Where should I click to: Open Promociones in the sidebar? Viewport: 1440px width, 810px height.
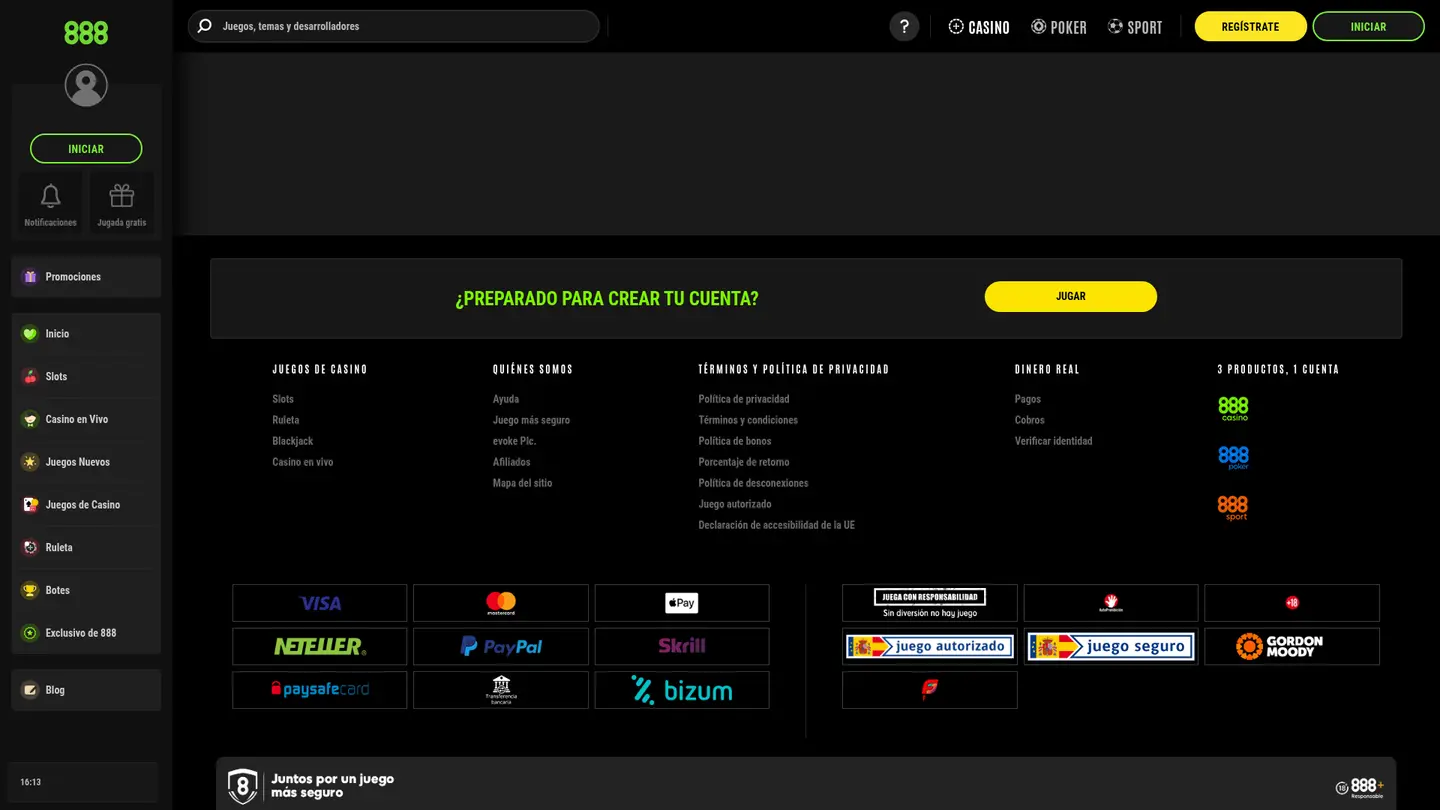(86, 277)
